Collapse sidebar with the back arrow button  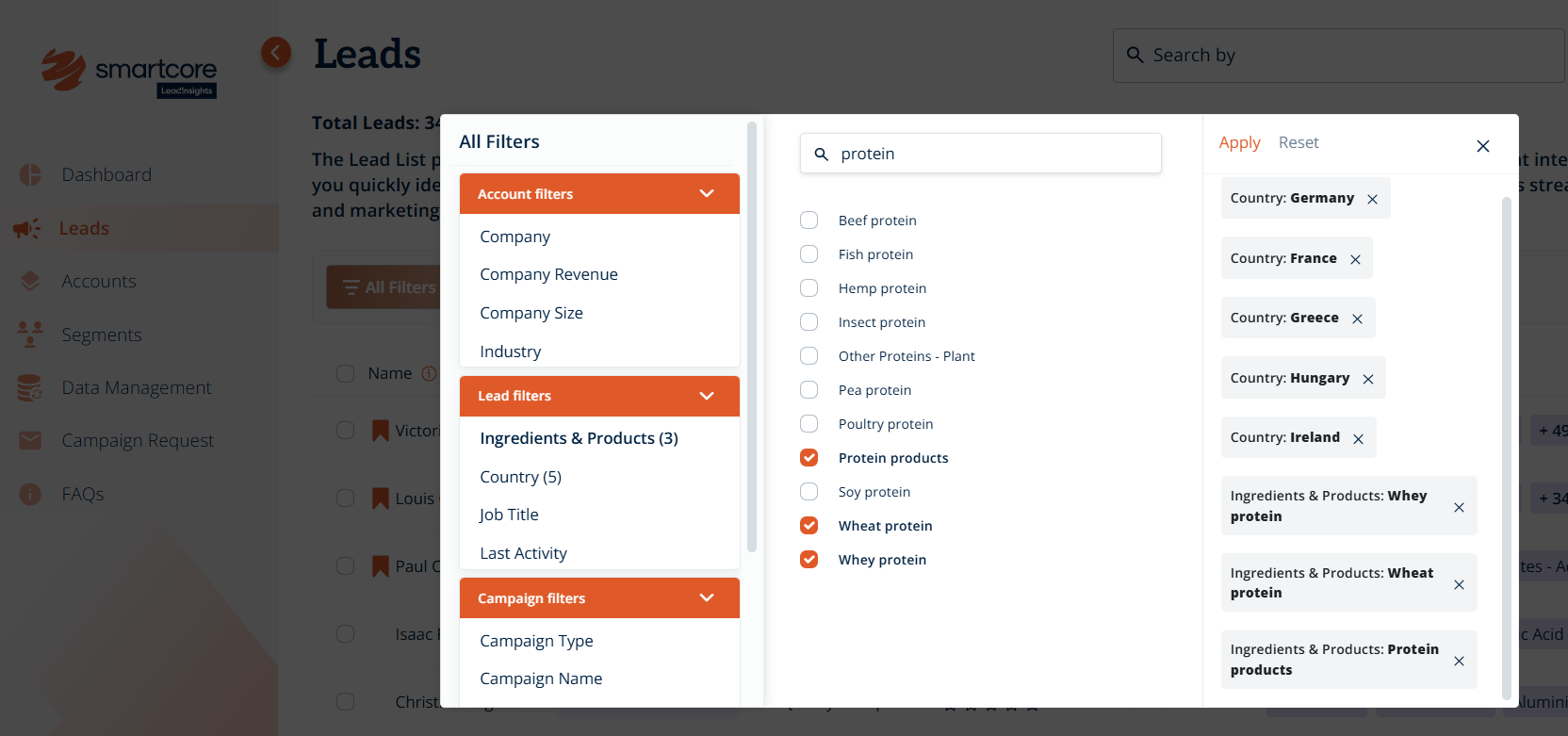pyautogui.click(x=276, y=52)
